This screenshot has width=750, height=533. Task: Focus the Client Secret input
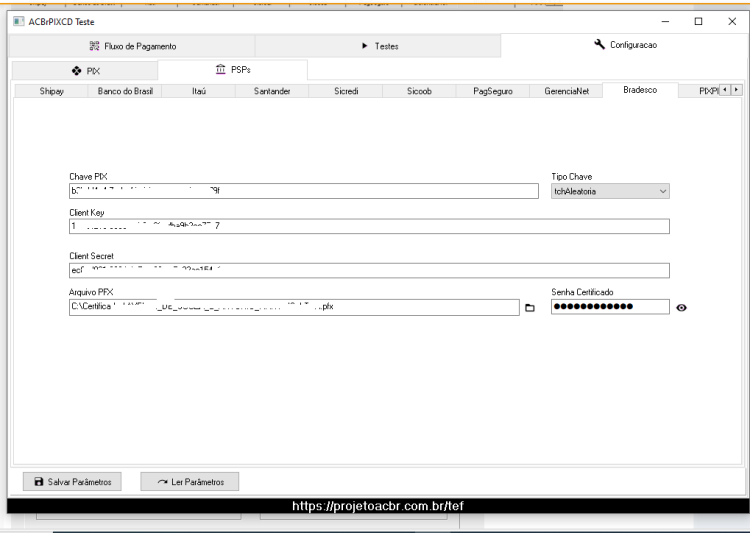point(369,270)
